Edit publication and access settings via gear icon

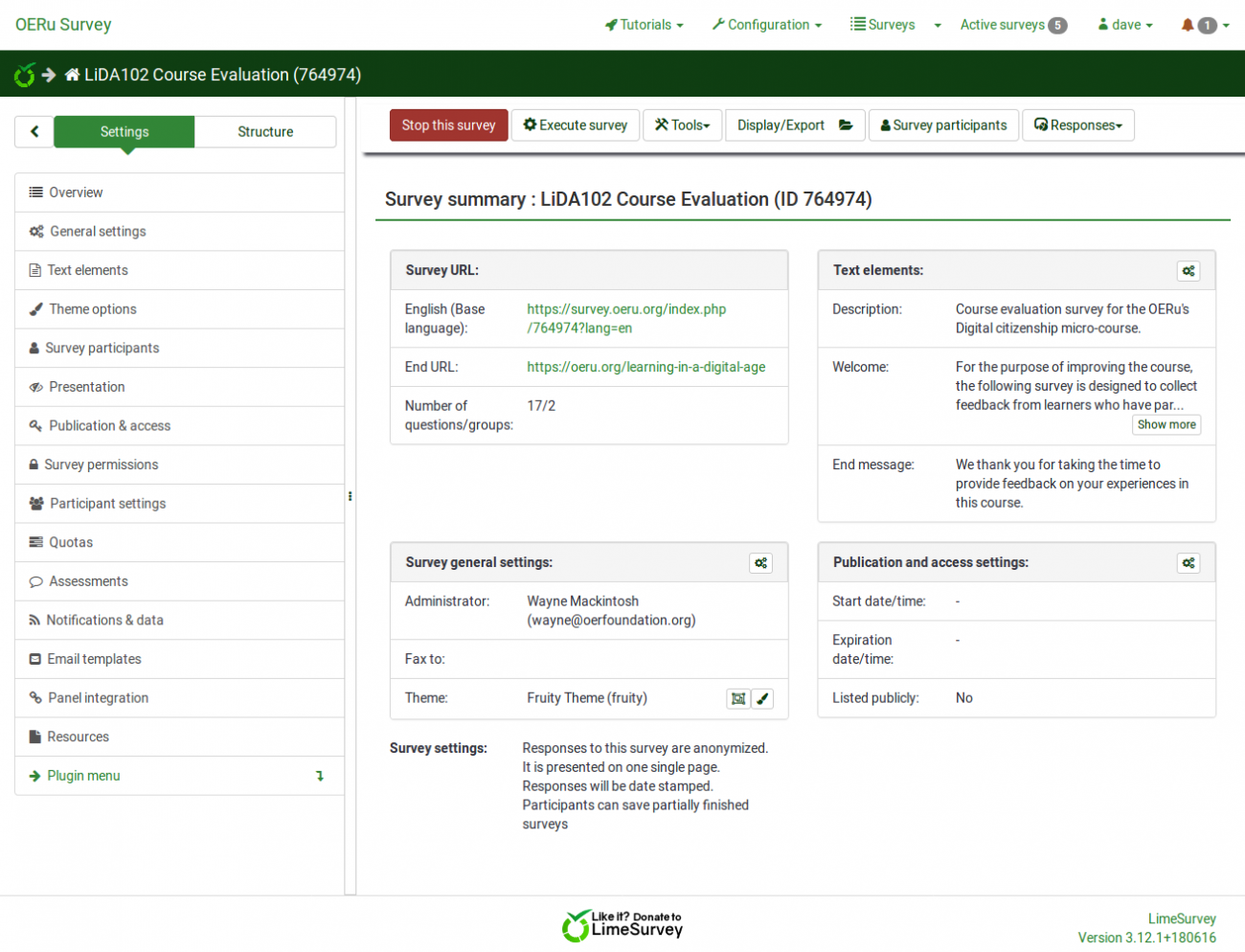tap(1188, 563)
